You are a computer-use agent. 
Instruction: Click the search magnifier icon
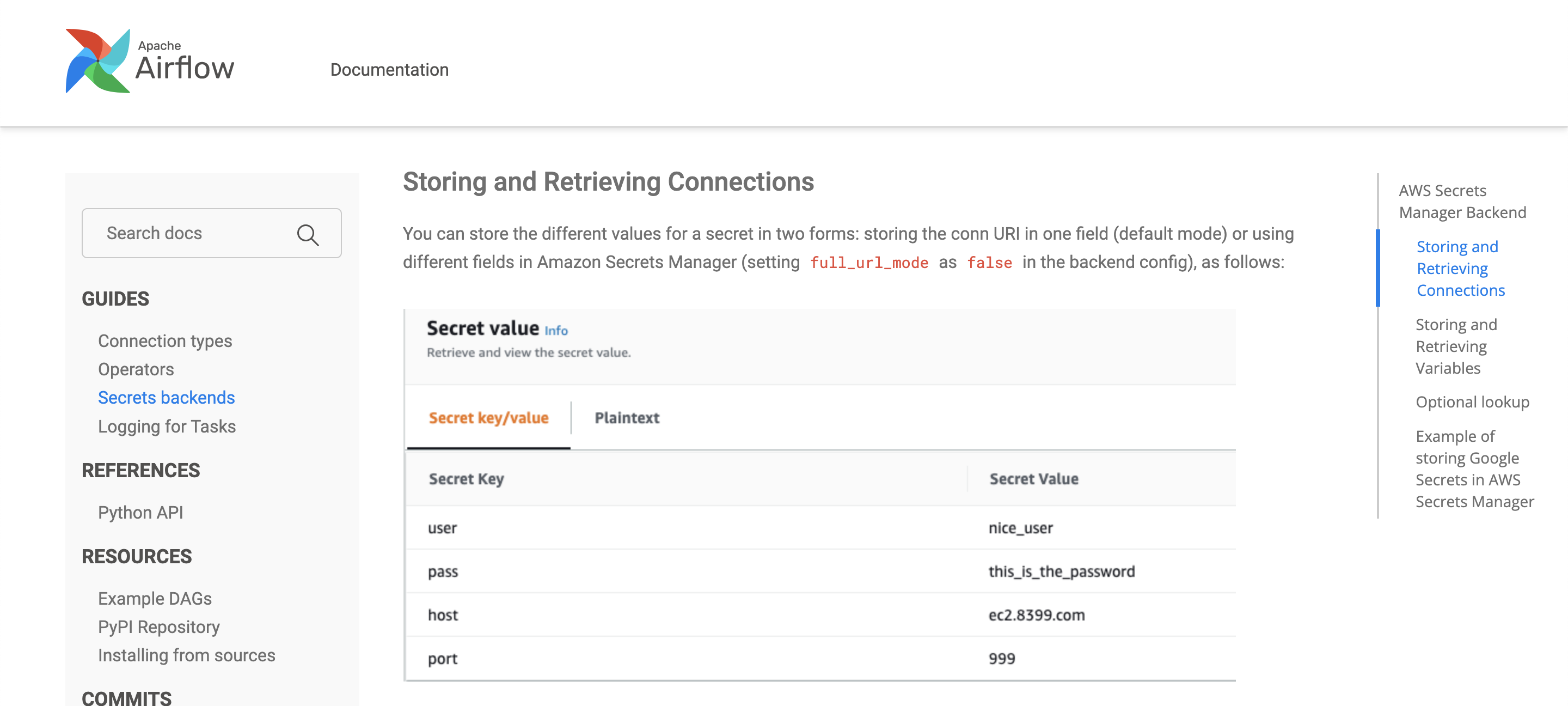tap(308, 235)
